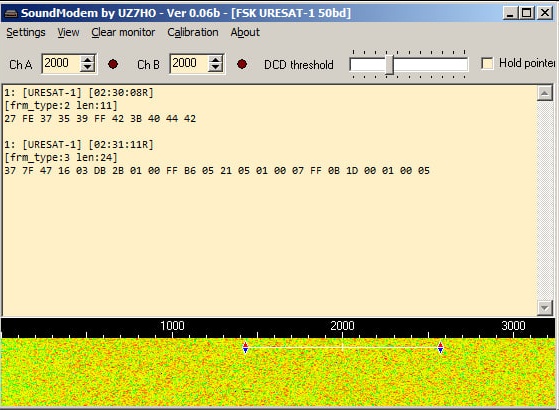Select the Clear monitor menu item
This screenshot has height=410, width=559.
point(123,32)
